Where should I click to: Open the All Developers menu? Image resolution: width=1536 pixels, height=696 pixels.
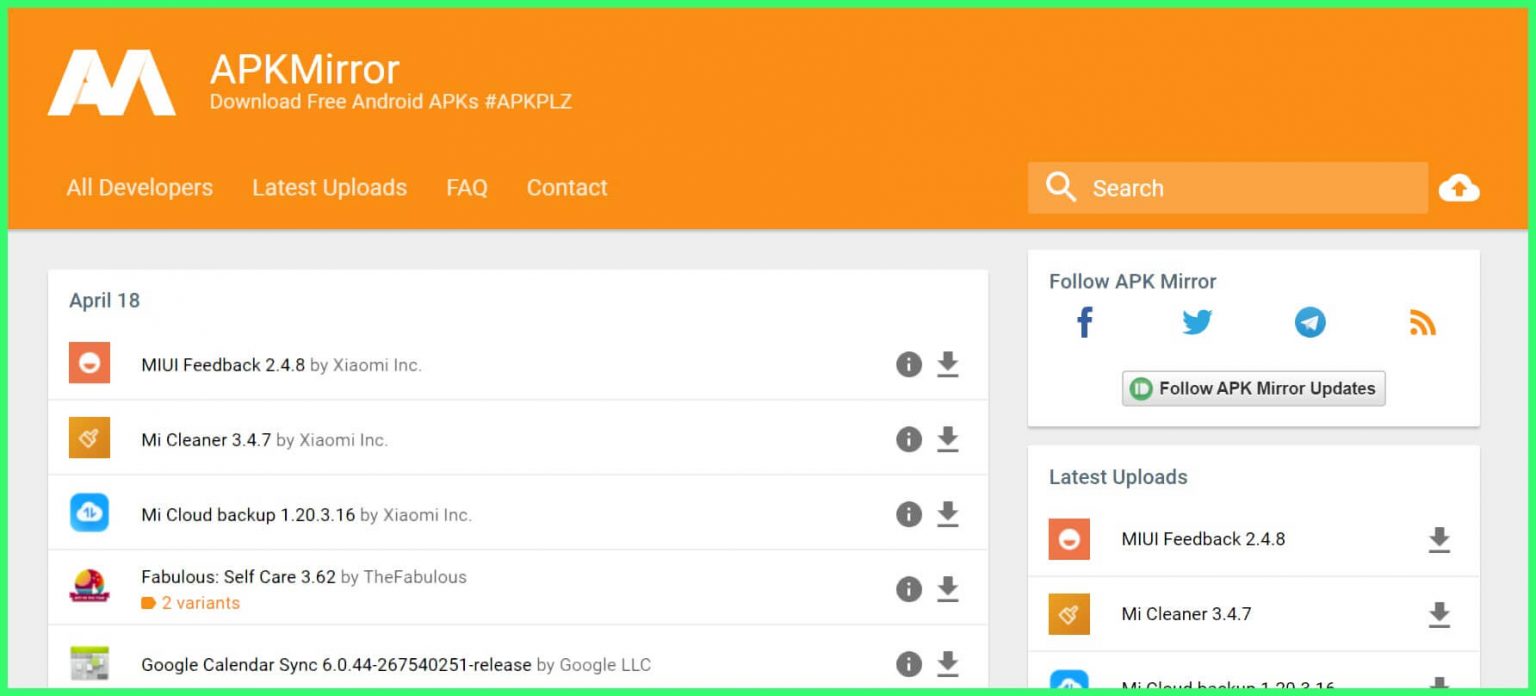pyautogui.click(x=139, y=187)
